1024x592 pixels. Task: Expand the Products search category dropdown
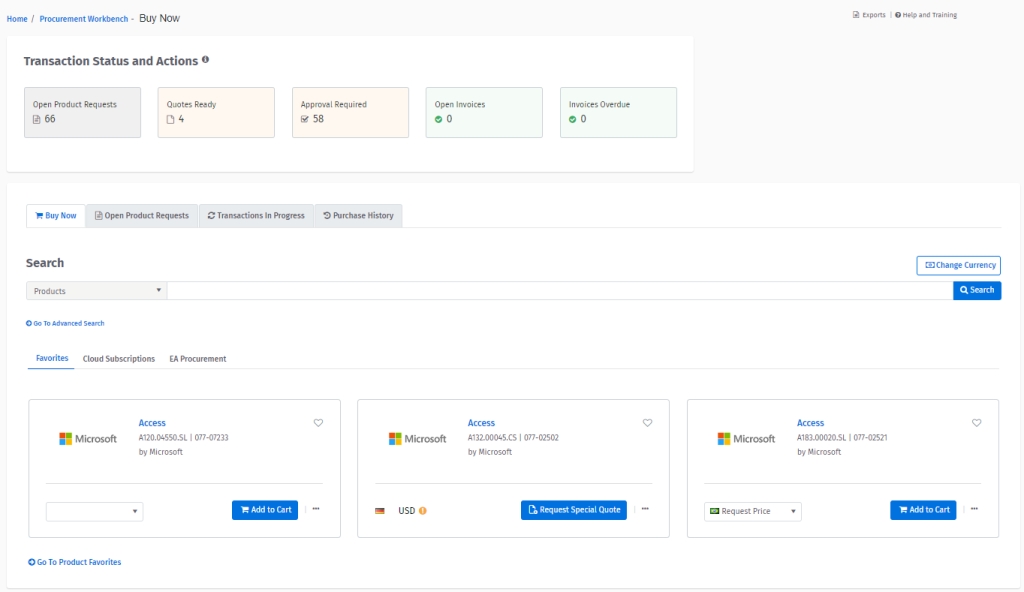[96, 291]
